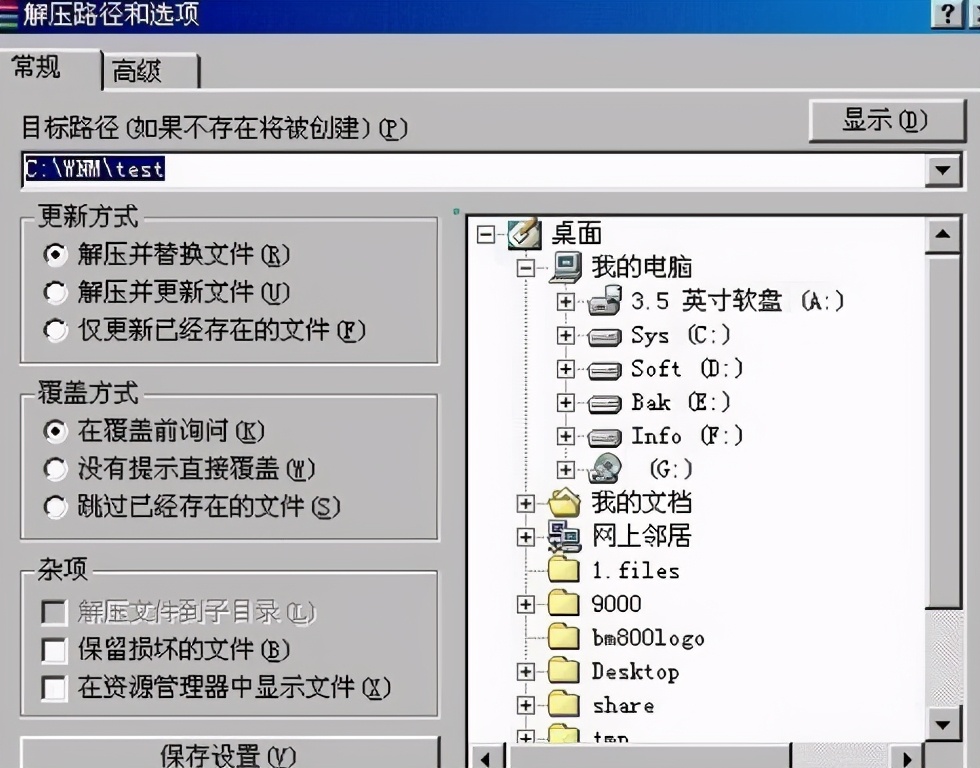Viewport: 980px width, 768px height.
Task: Click the 显示 button
Action: coord(887,120)
